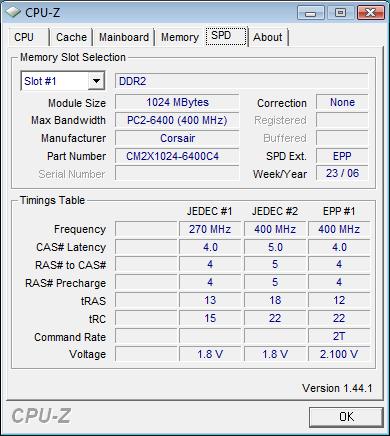This screenshot has height=436, width=390.
Task: Click the Manufacturer field showing Corsair
Action: 177,138
